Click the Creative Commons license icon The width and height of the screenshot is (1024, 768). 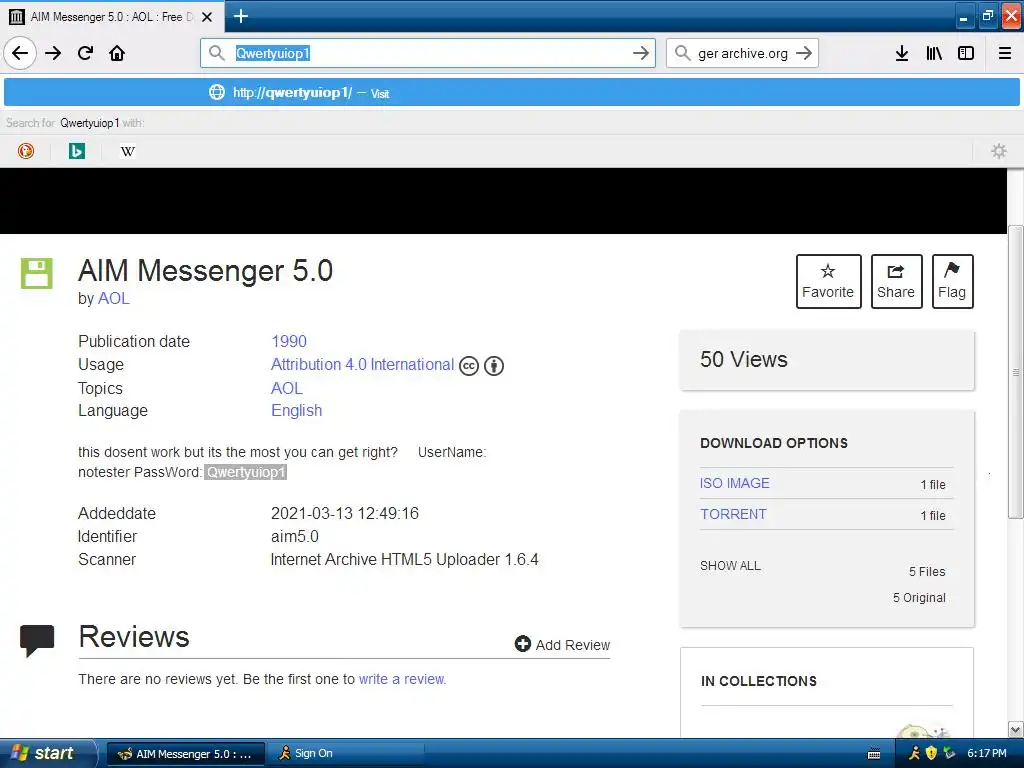pos(469,366)
